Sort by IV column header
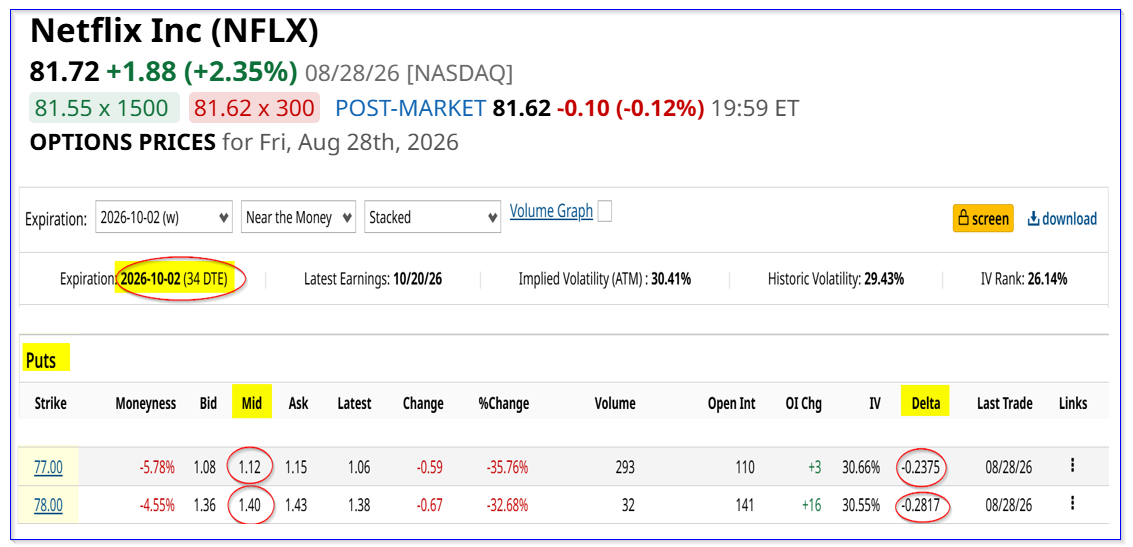 point(874,403)
